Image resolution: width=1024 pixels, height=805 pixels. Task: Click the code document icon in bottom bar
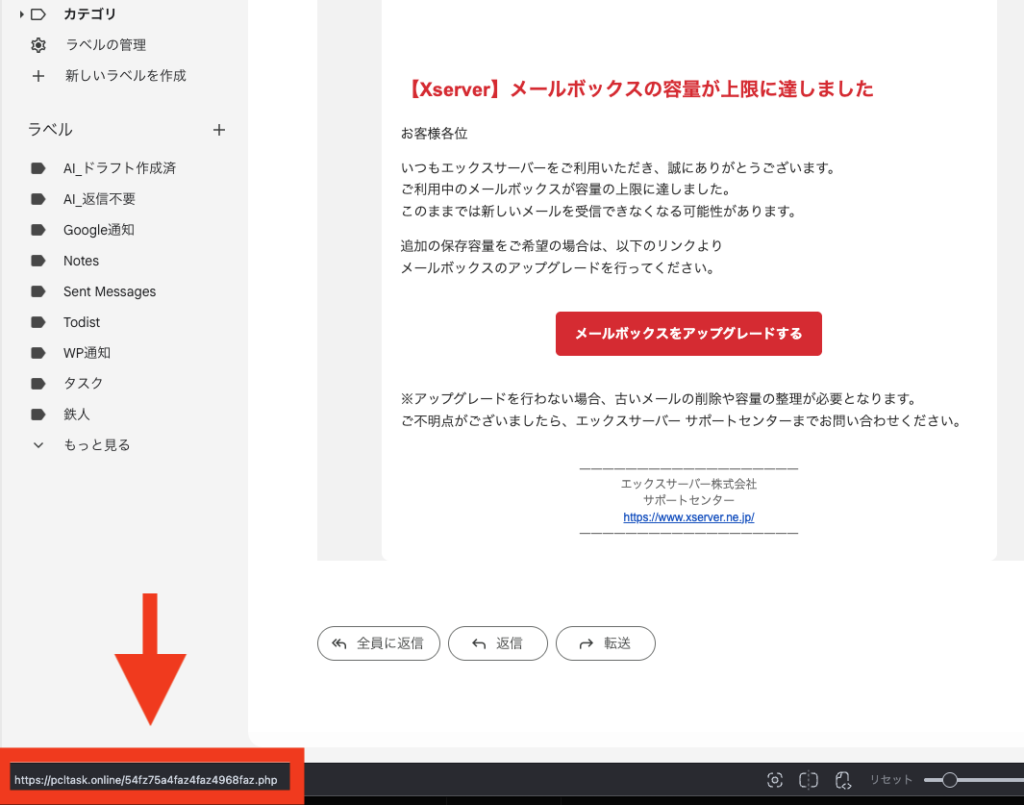tap(843, 780)
